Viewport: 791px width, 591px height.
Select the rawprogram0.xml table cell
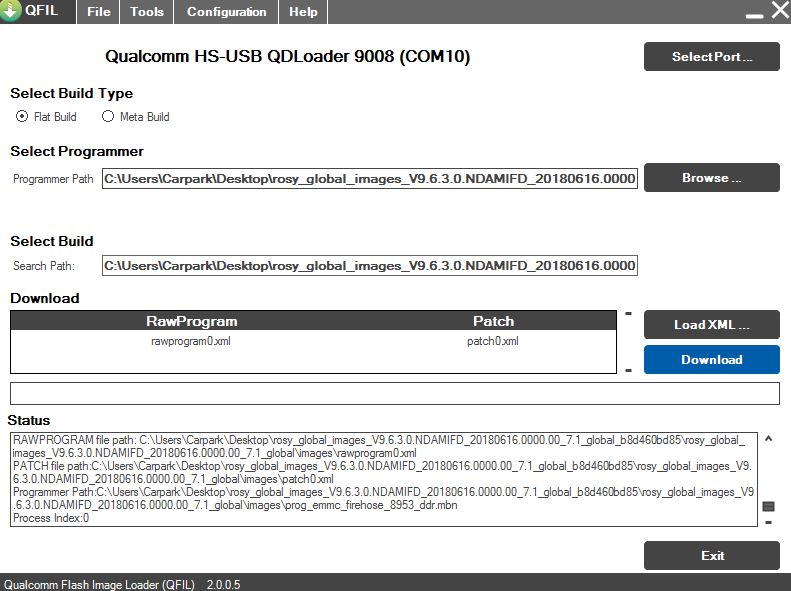(191, 341)
